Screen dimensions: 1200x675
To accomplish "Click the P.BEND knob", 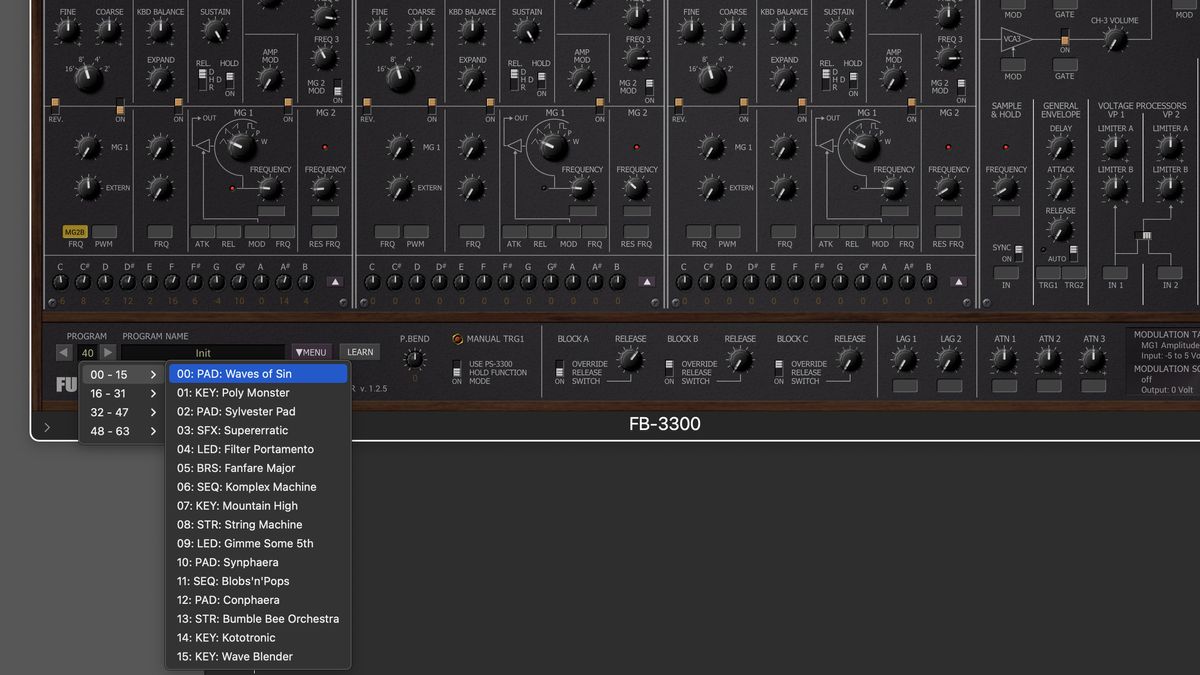I will click(x=415, y=359).
